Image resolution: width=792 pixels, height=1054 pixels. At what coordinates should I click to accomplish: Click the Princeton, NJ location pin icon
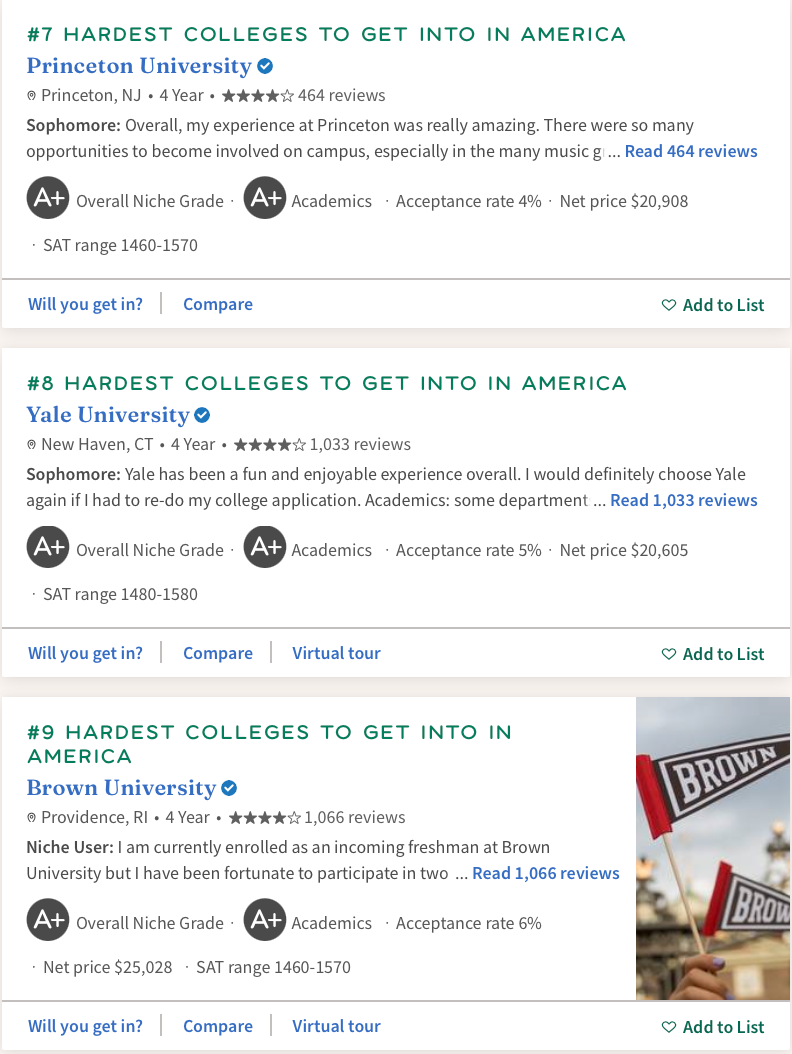tap(31, 96)
